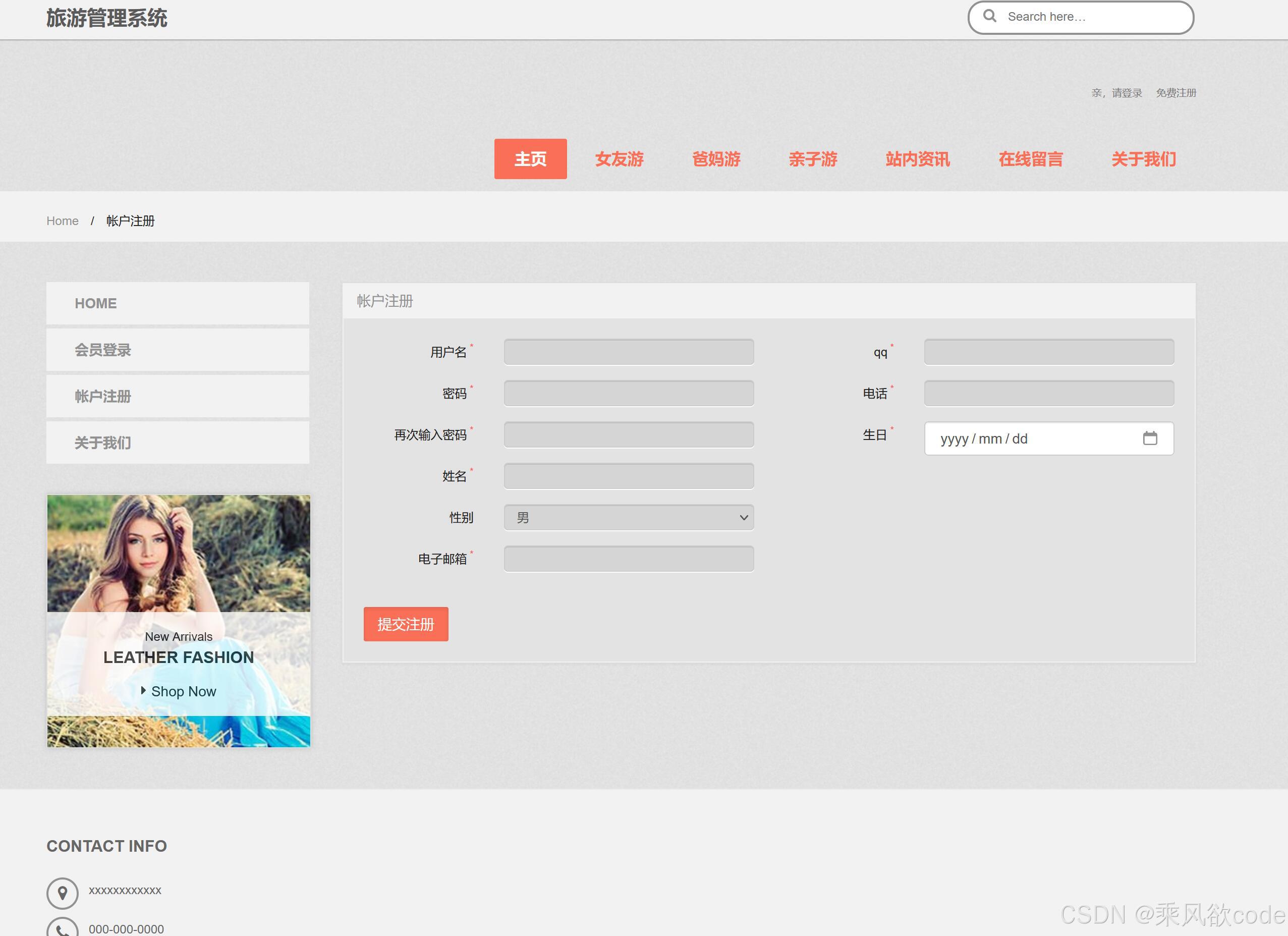Go to the 女友游 menu item

pyautogui.click(x=619, y=159)
